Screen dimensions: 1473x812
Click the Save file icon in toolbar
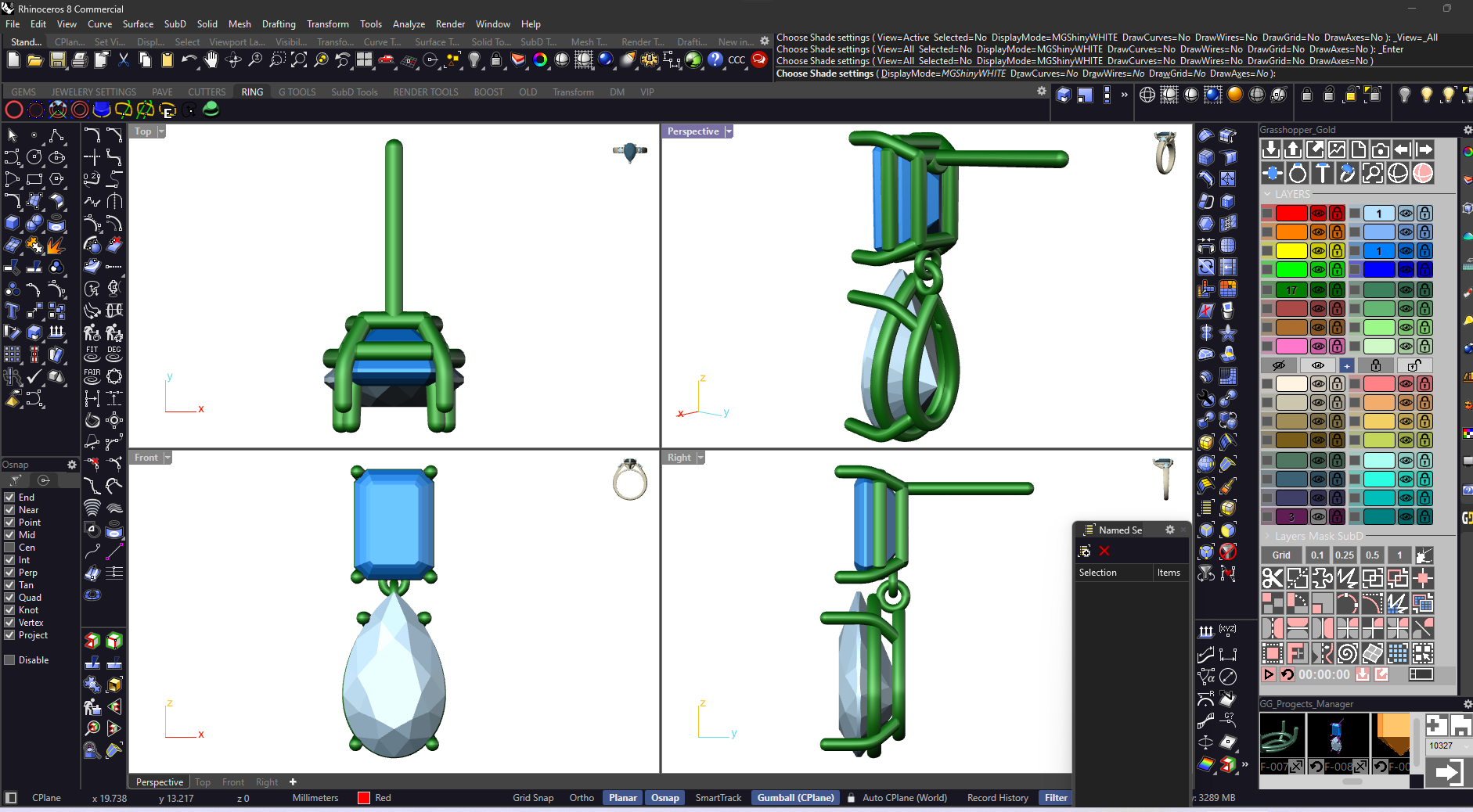coord(57,60)
